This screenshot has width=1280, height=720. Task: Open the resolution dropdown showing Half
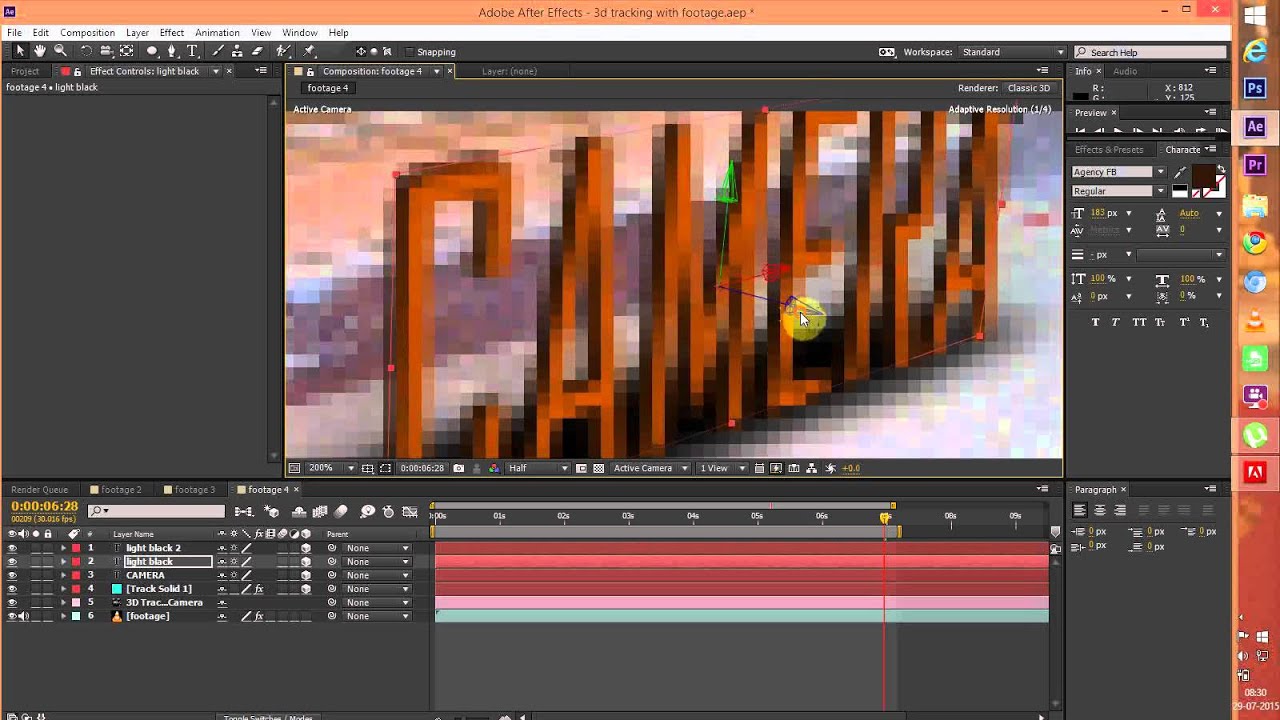(538, 468)
